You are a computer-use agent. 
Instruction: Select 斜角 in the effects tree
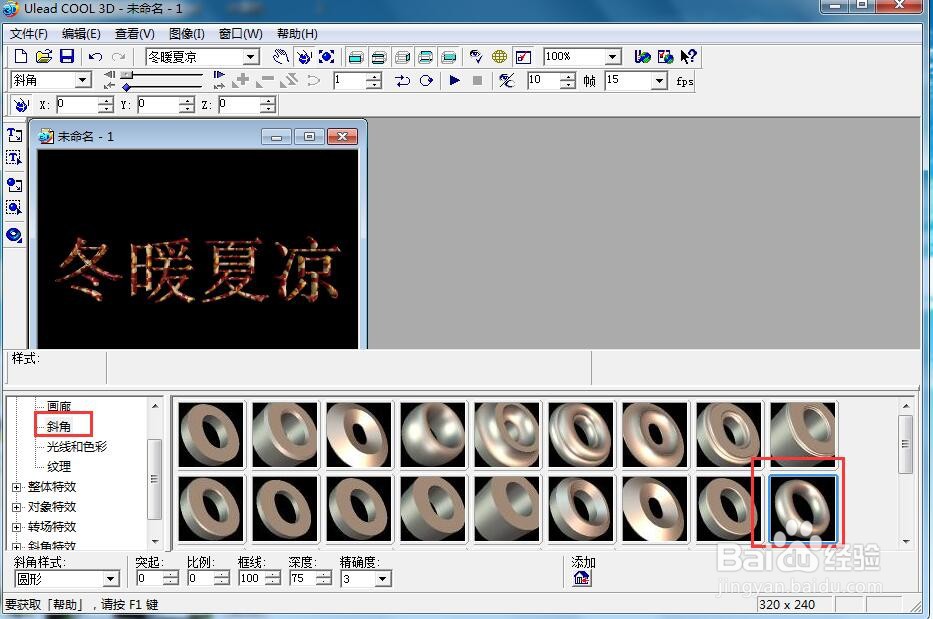tap(59, 426)
